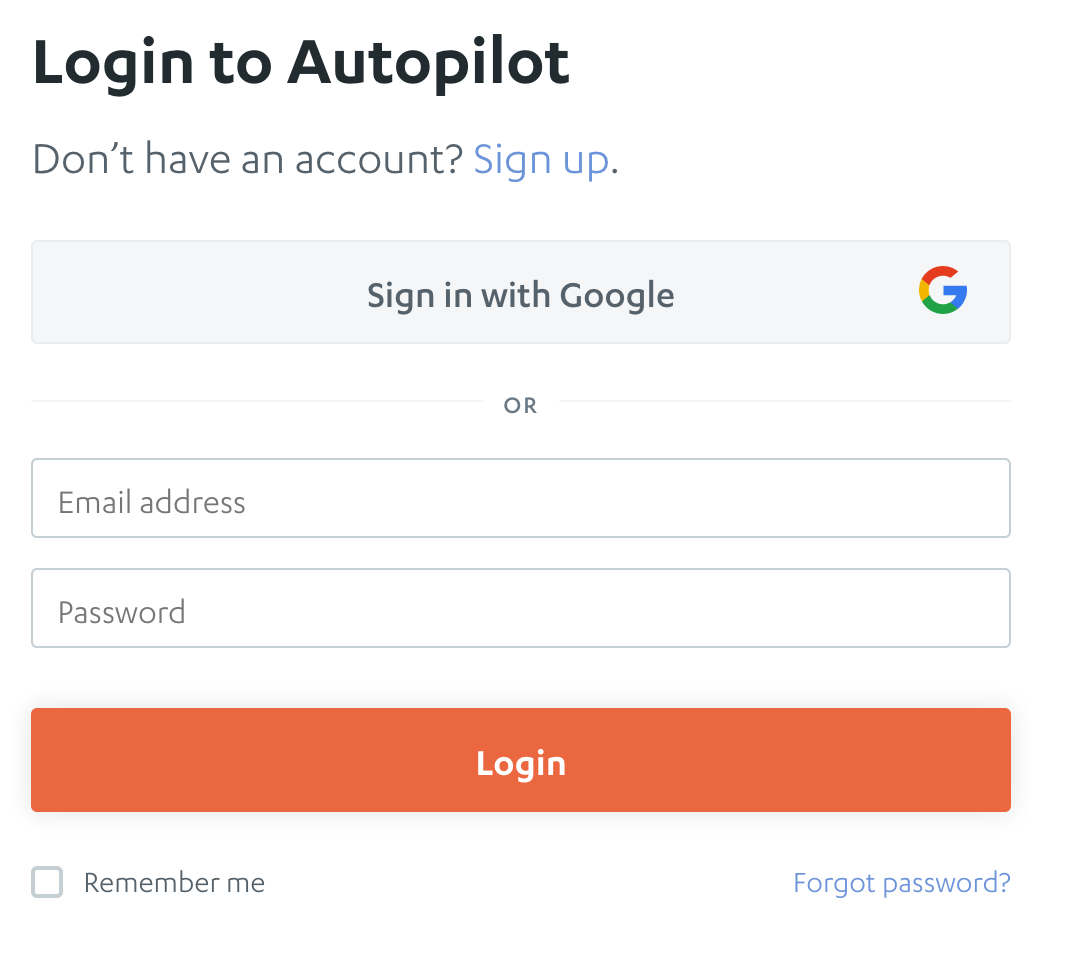Enable the Remember me checkbox

click(46, 882)
